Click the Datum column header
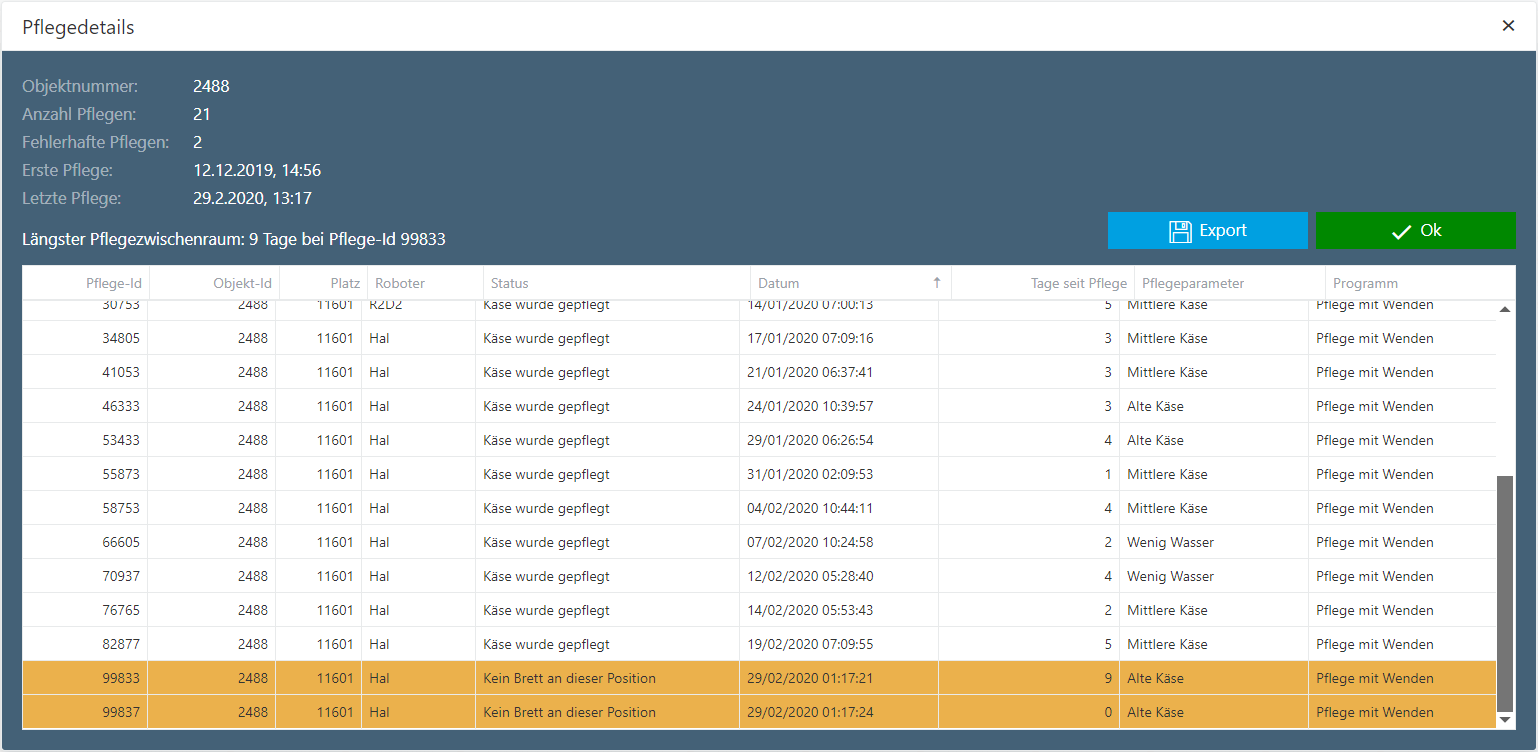 pyautogui.click(x=850, y=283)
